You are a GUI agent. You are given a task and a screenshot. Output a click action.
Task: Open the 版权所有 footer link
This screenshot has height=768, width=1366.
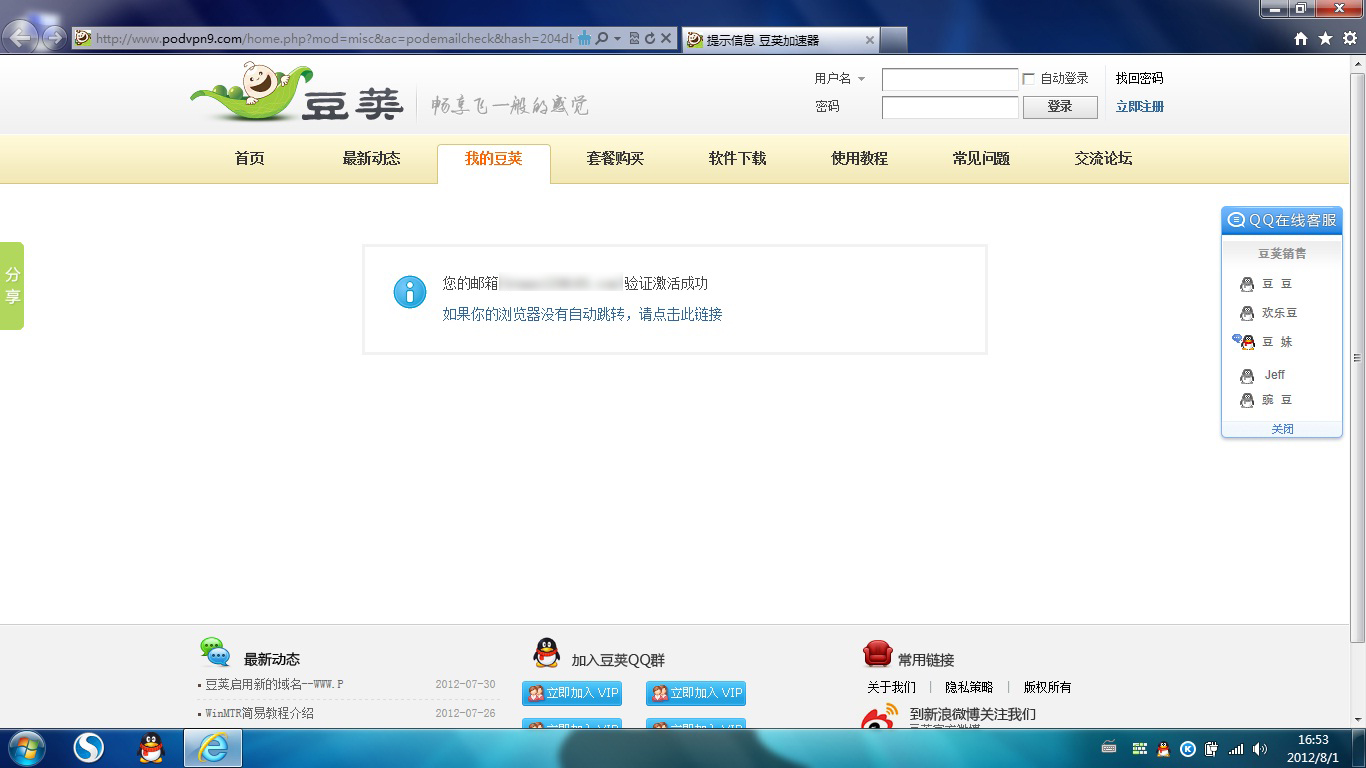click(x=1048, y=688)
